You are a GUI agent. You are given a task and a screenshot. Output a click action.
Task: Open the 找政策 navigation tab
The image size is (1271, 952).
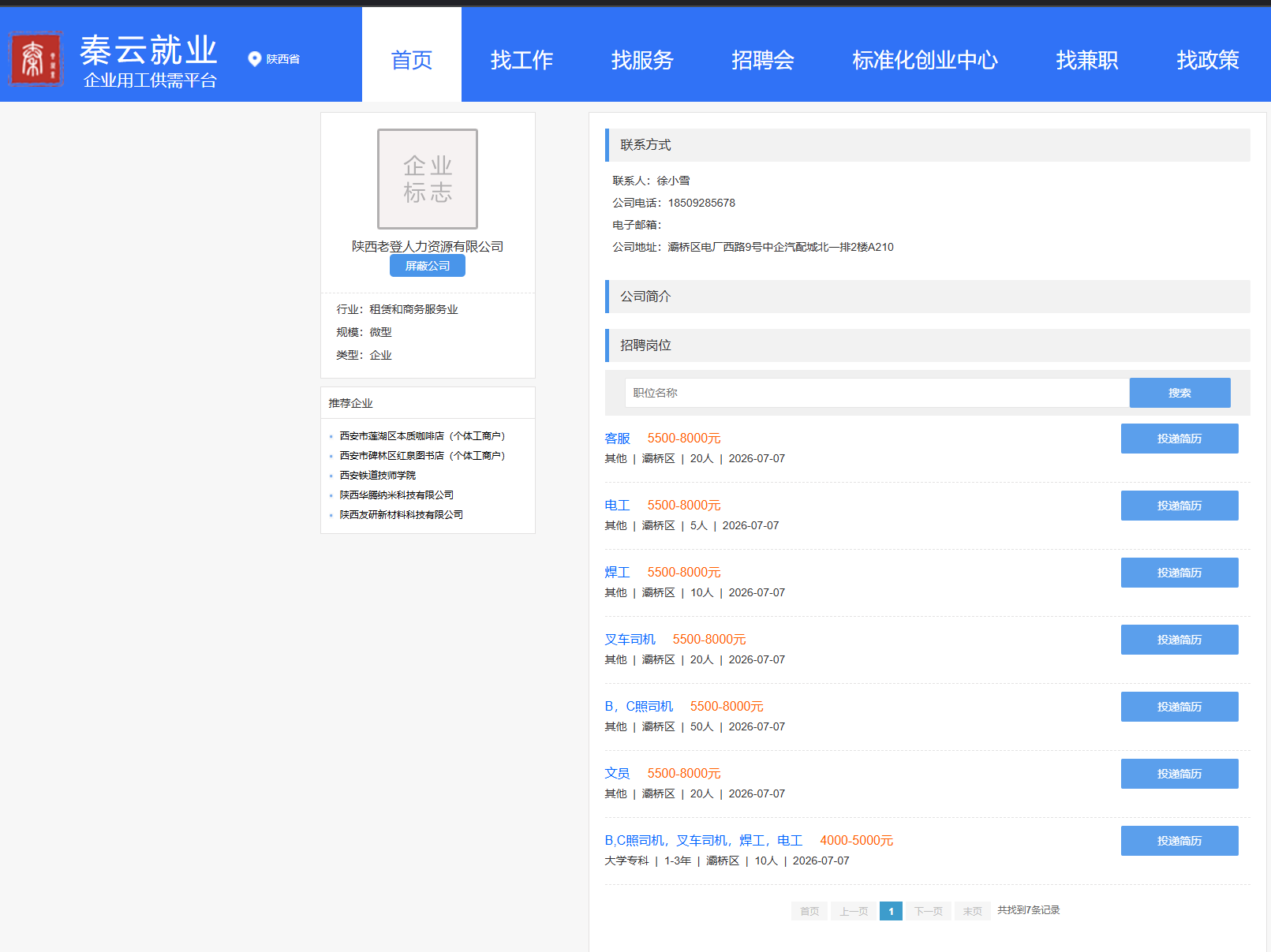coord(1208,60)
